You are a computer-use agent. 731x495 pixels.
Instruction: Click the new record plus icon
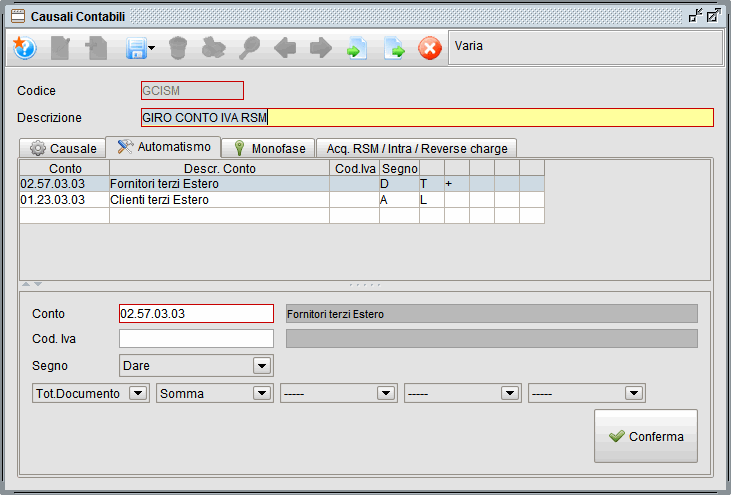coord(97,48)
